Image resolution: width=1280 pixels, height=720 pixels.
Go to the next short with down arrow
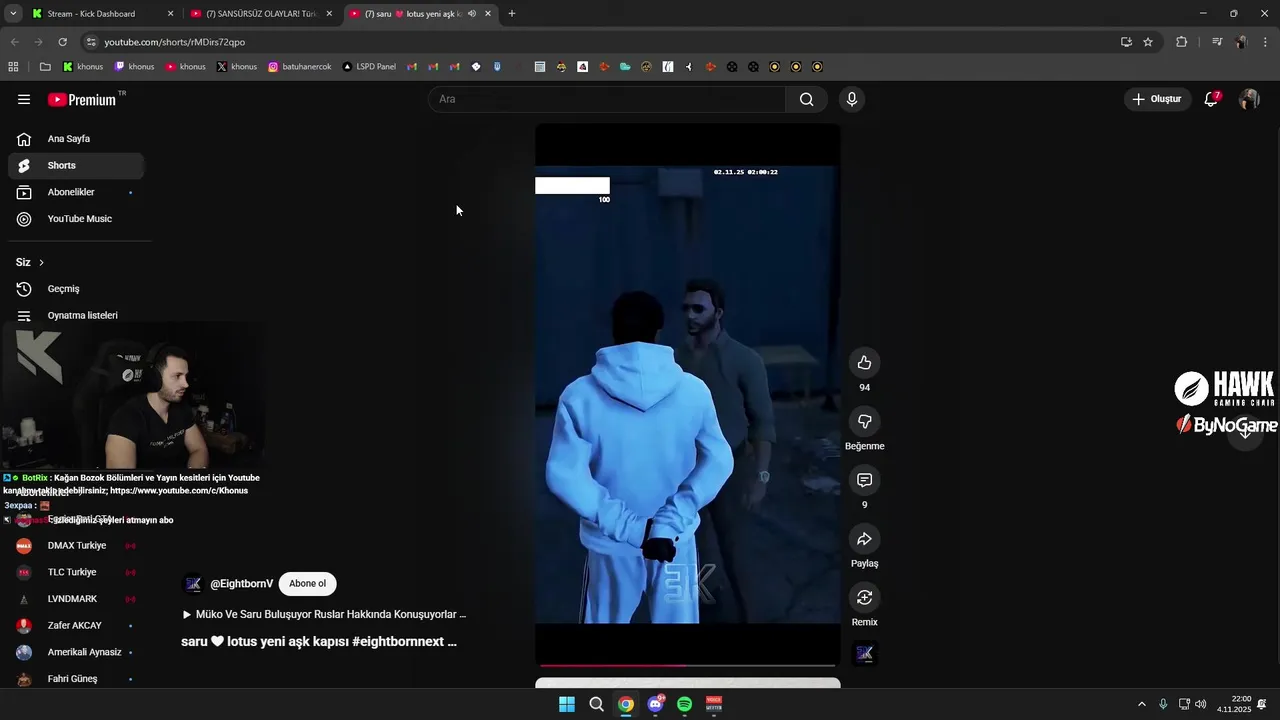[x=1245, y=432]
